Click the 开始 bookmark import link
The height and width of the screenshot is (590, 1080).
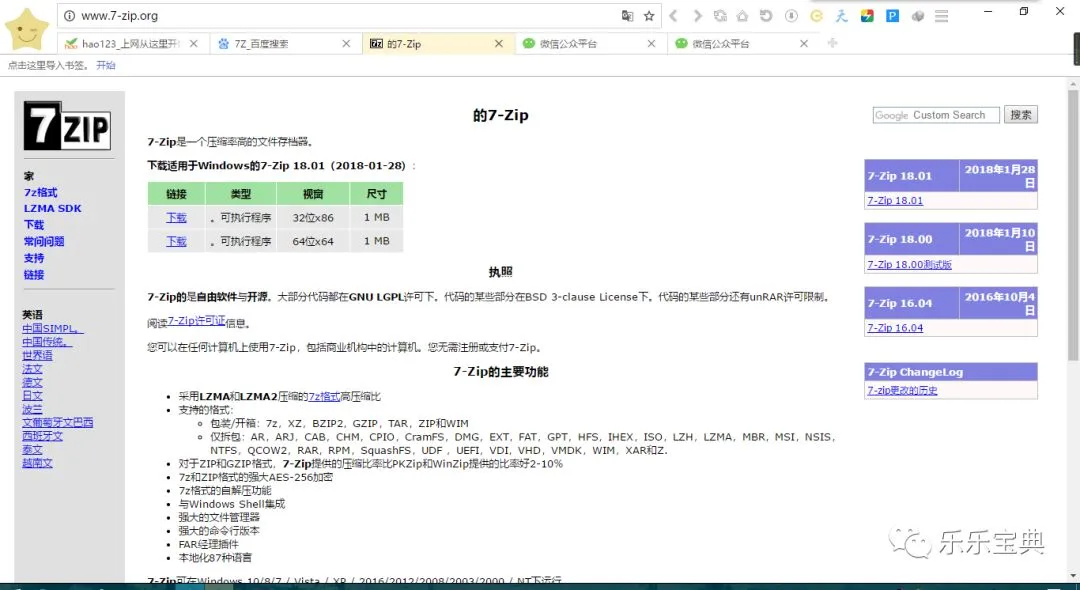(105, 65)
